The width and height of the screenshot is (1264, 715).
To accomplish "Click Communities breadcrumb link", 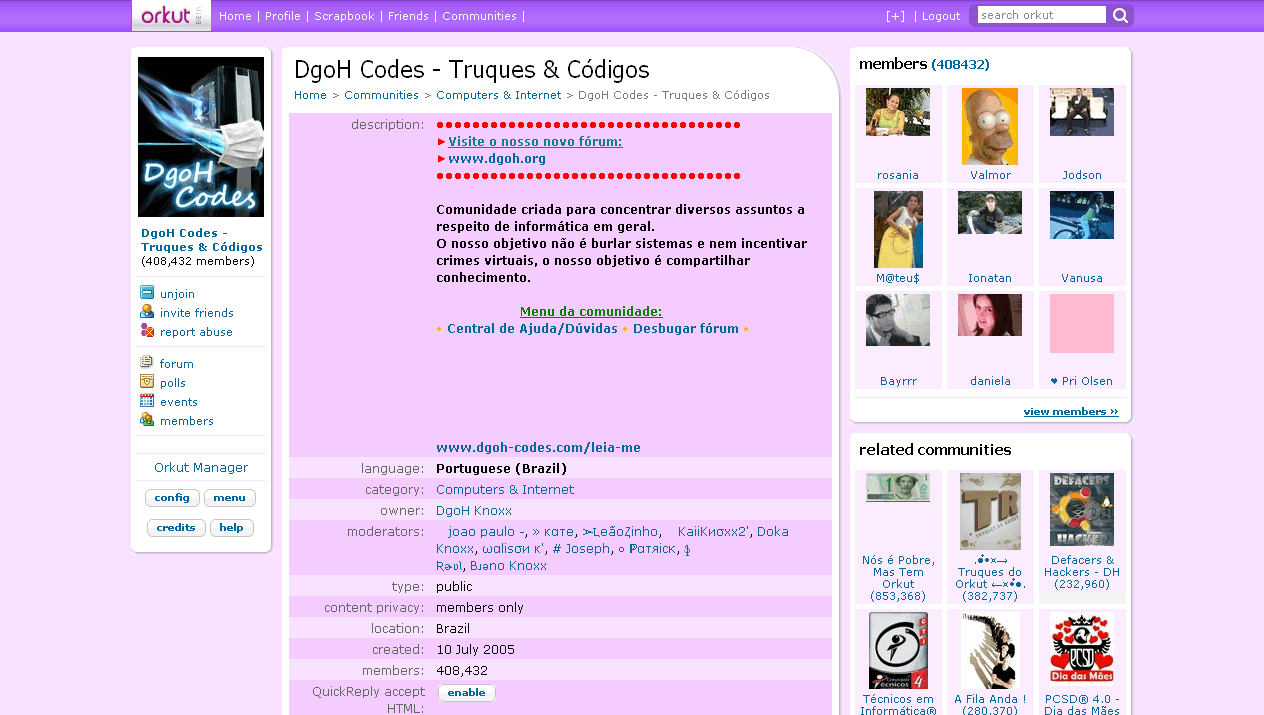I will [381, 95].
